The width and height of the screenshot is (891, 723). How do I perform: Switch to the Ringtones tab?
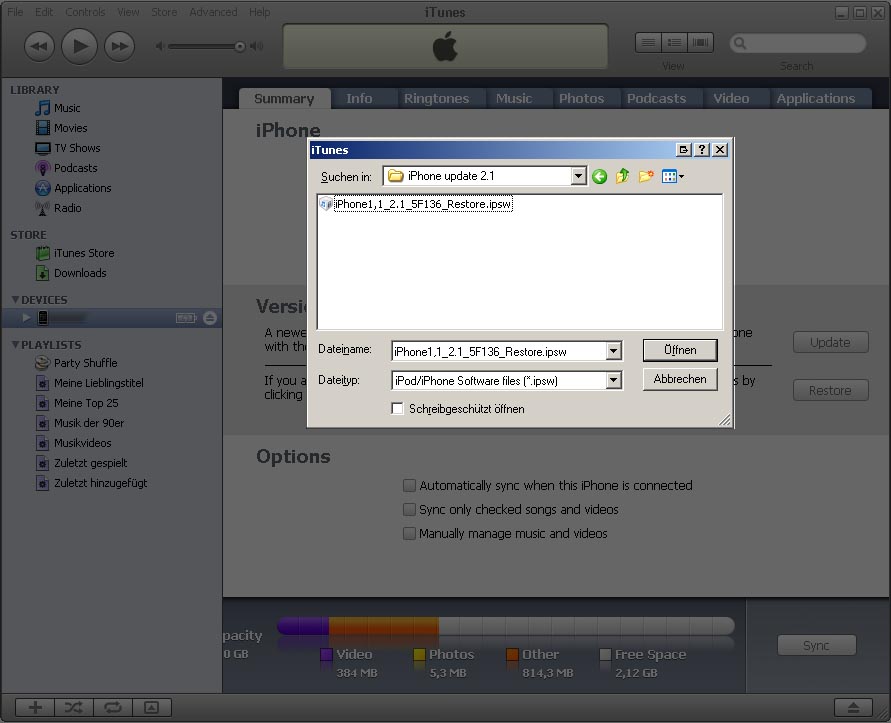[x=436, y=98]
